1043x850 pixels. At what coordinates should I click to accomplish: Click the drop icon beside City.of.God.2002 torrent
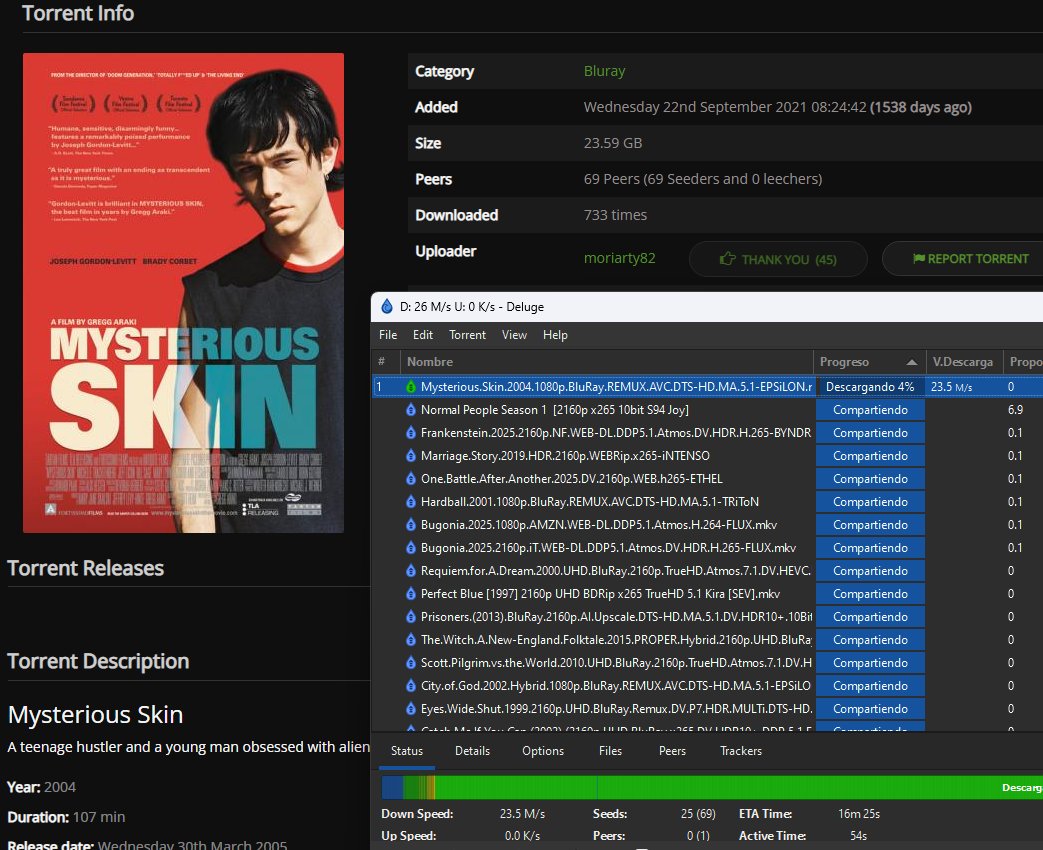(x=411, y=686)
